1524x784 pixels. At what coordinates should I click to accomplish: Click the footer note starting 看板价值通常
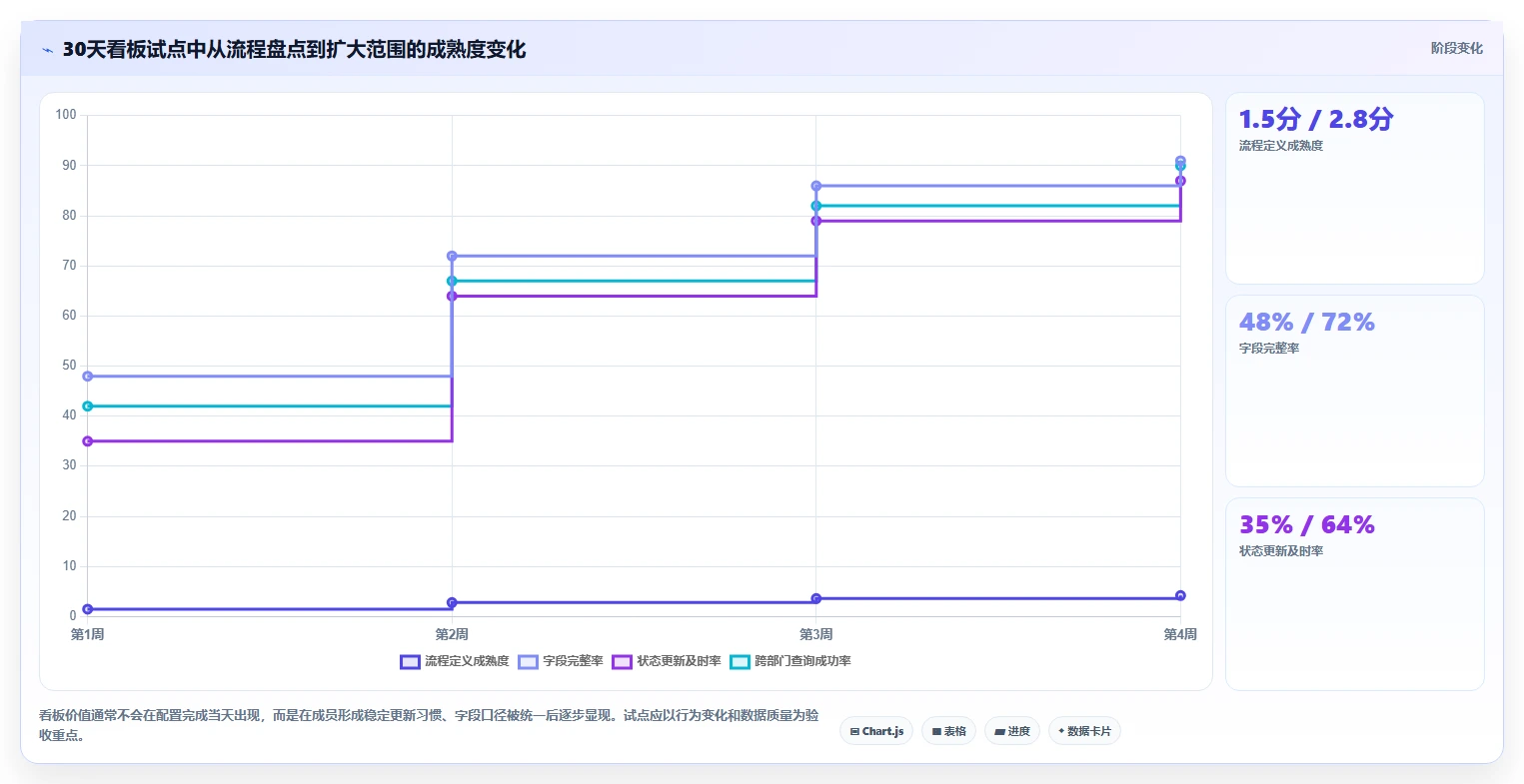429,725
